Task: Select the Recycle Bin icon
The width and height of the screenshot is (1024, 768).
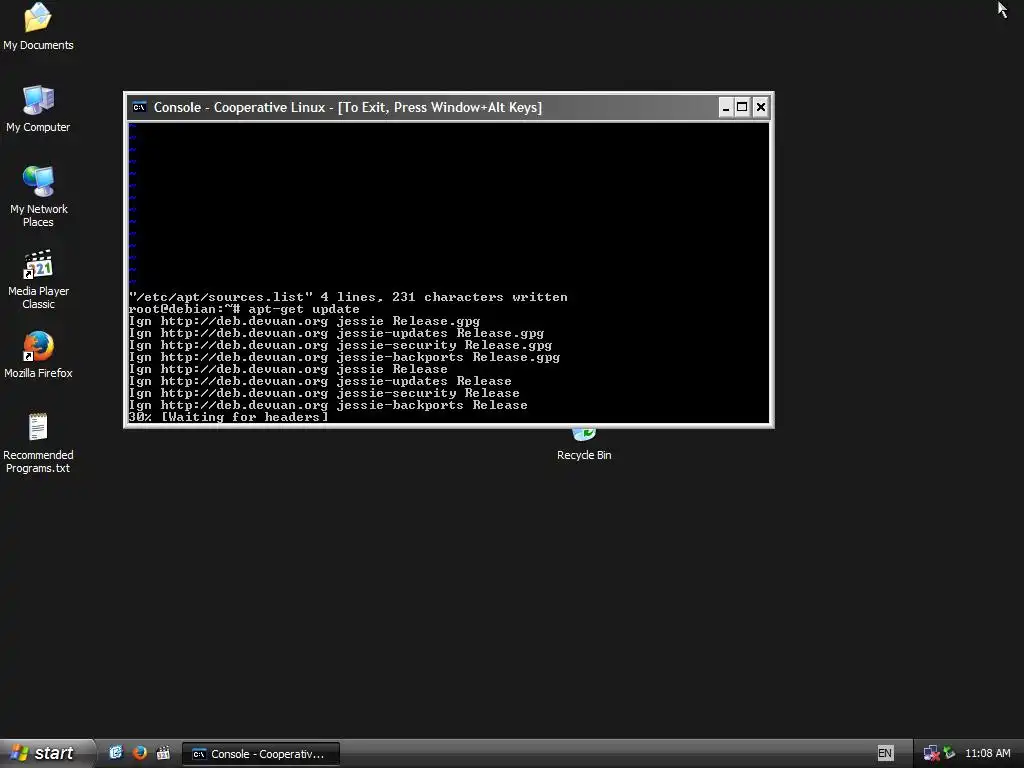Action: pyautogui.click(x=584, y=445)
